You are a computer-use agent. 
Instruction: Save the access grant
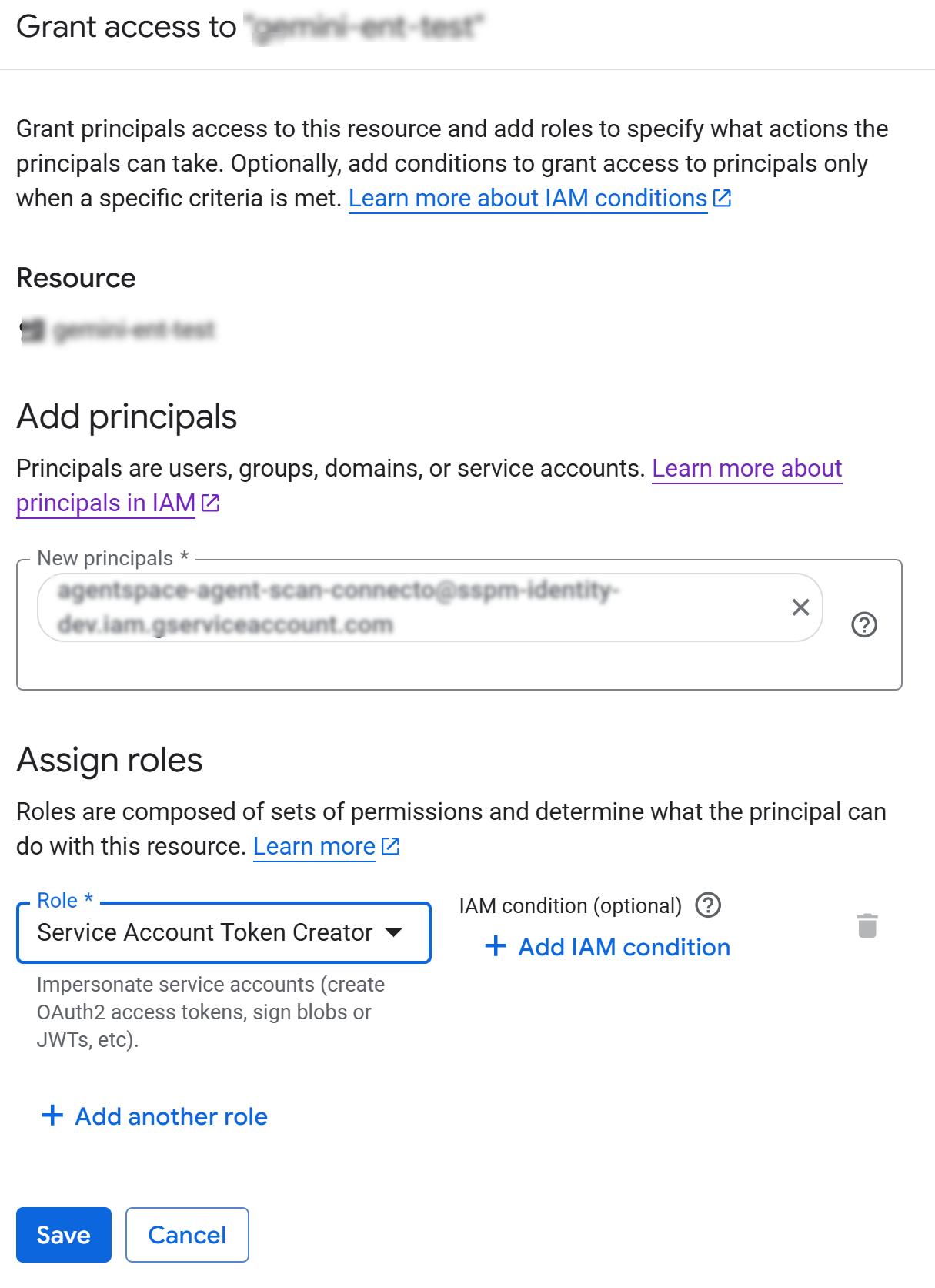[64, 1235]
